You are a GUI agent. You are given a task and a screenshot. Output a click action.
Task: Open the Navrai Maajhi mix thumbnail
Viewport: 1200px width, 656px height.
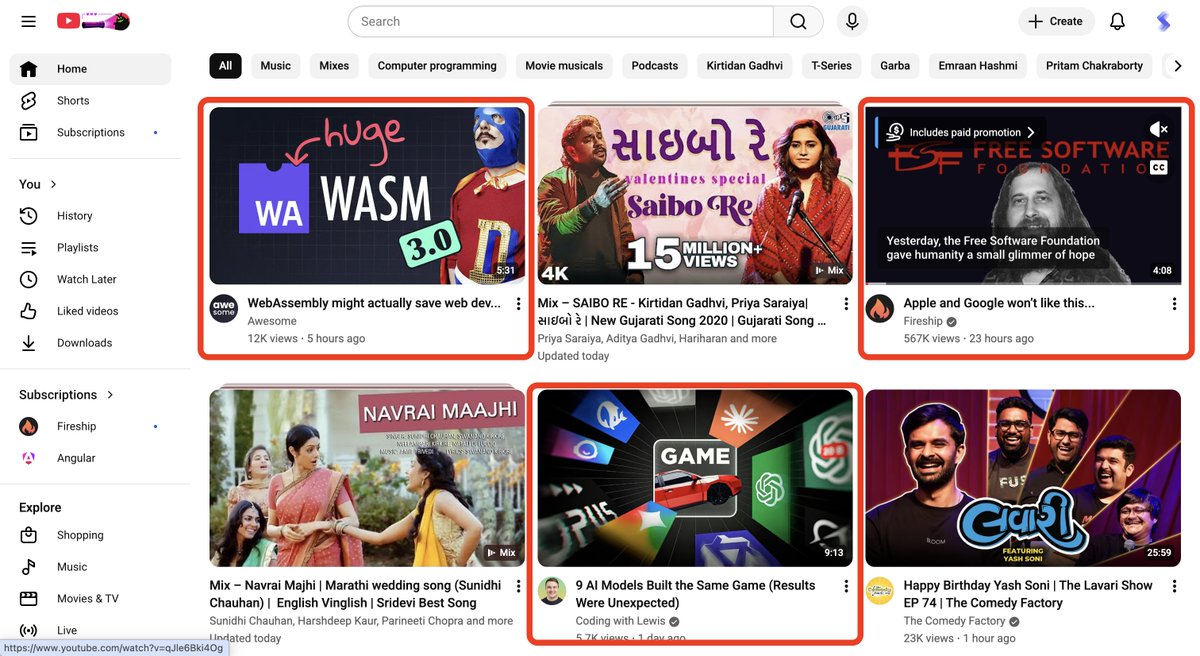367,478
